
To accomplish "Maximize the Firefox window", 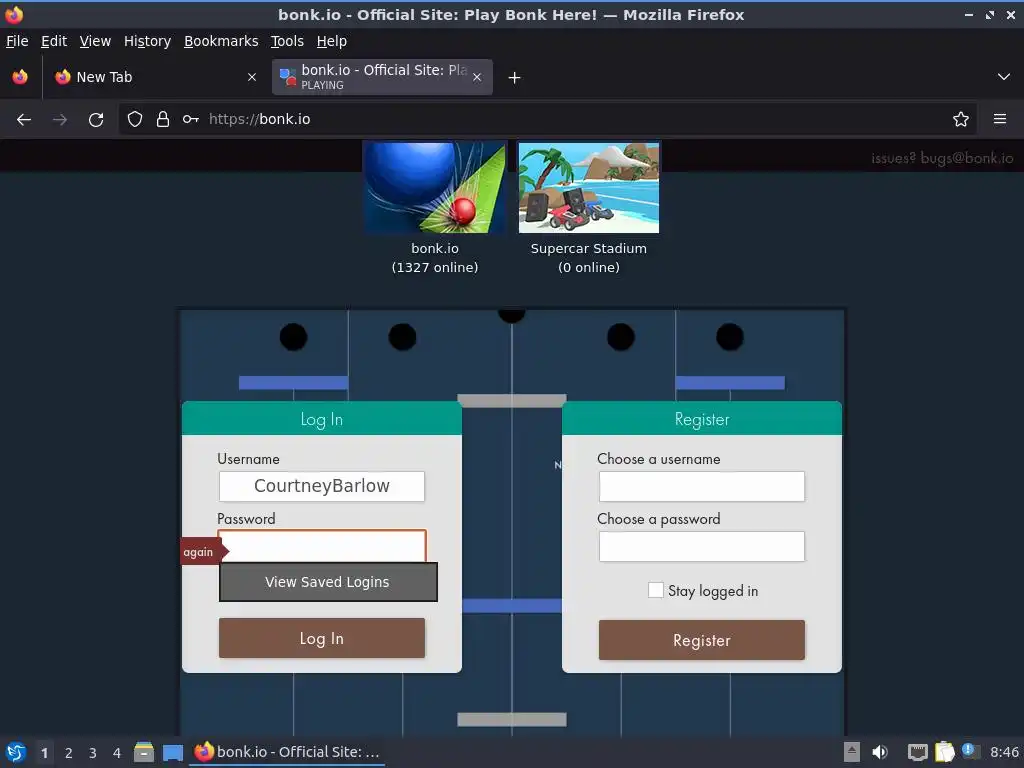I will tap(990, 14).
